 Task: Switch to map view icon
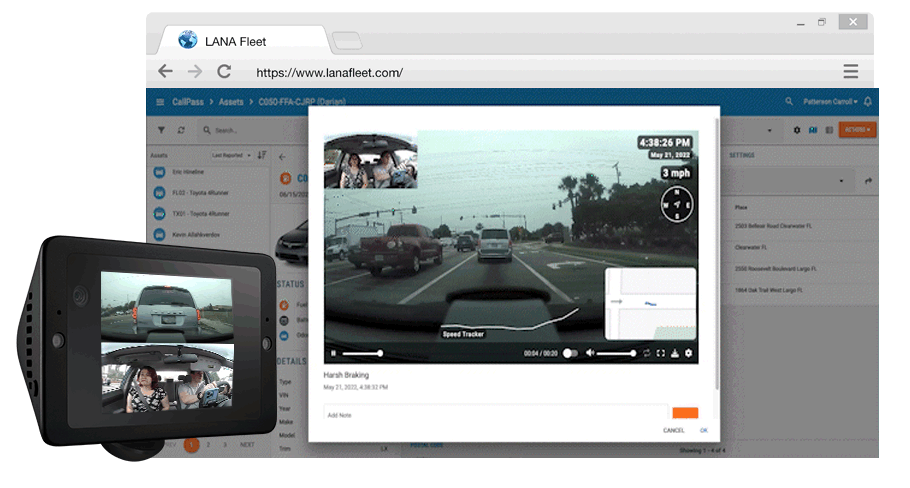(x=812, y=130)
